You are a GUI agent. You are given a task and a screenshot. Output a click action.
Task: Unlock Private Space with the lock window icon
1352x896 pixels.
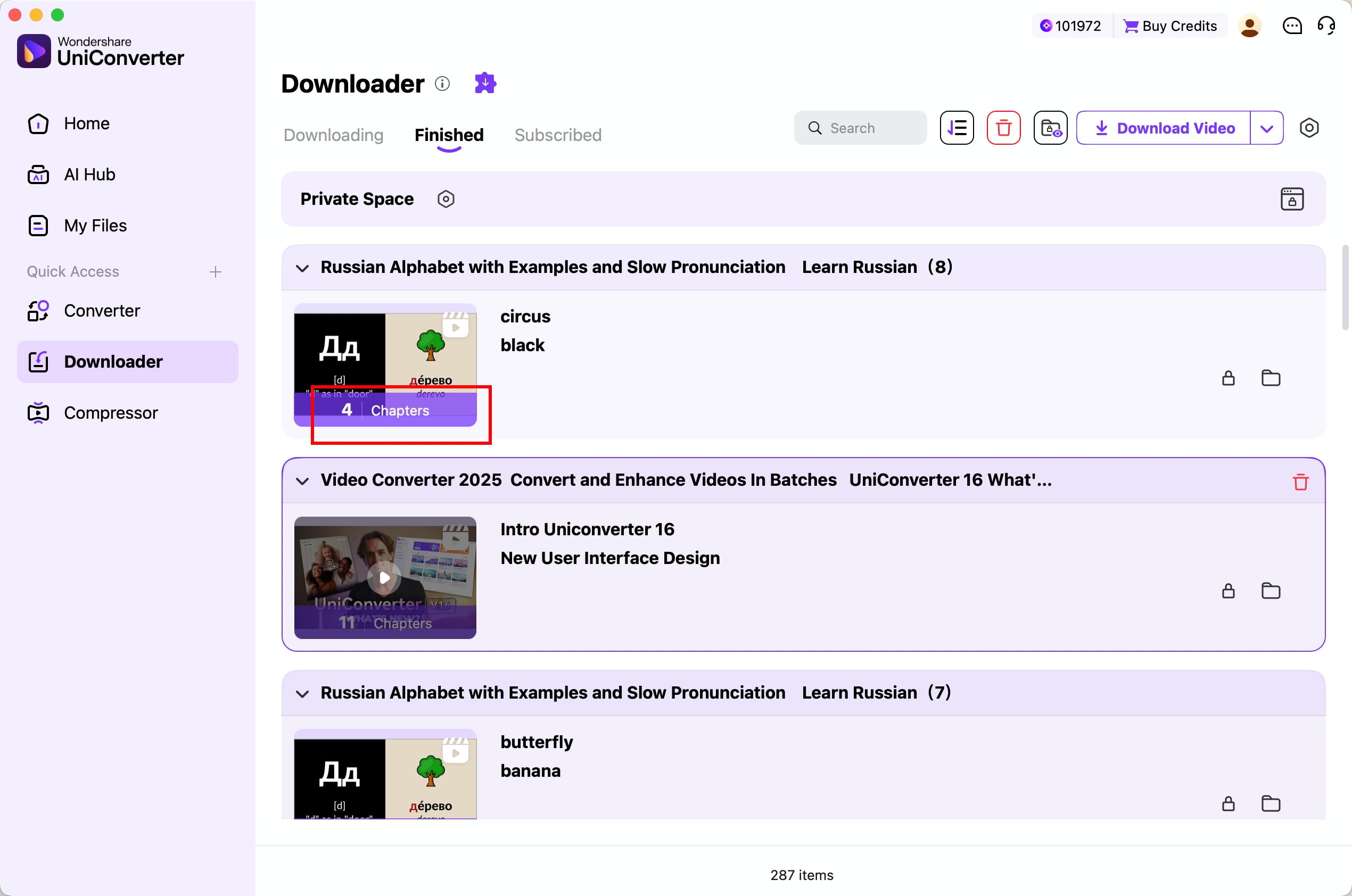pos(1292,200)
